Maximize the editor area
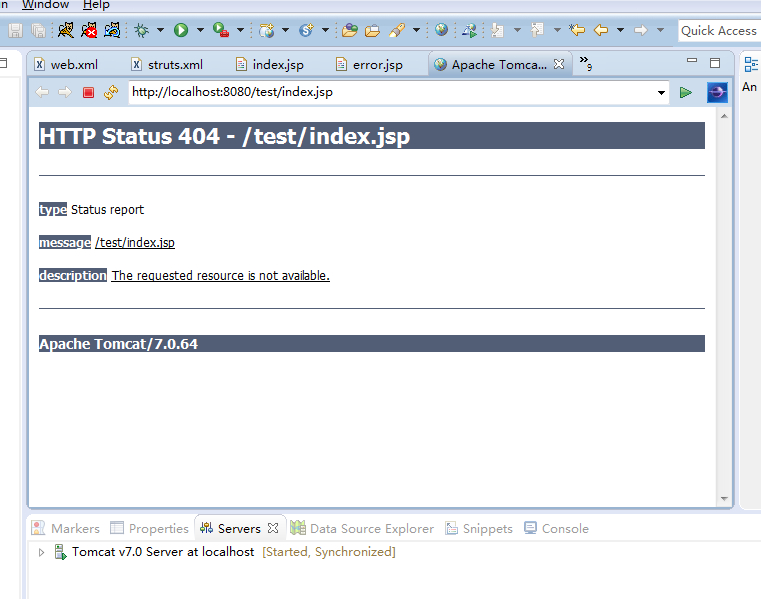This screenshot has width=761, height=599. pyautogui.click(x=715, y=63)
